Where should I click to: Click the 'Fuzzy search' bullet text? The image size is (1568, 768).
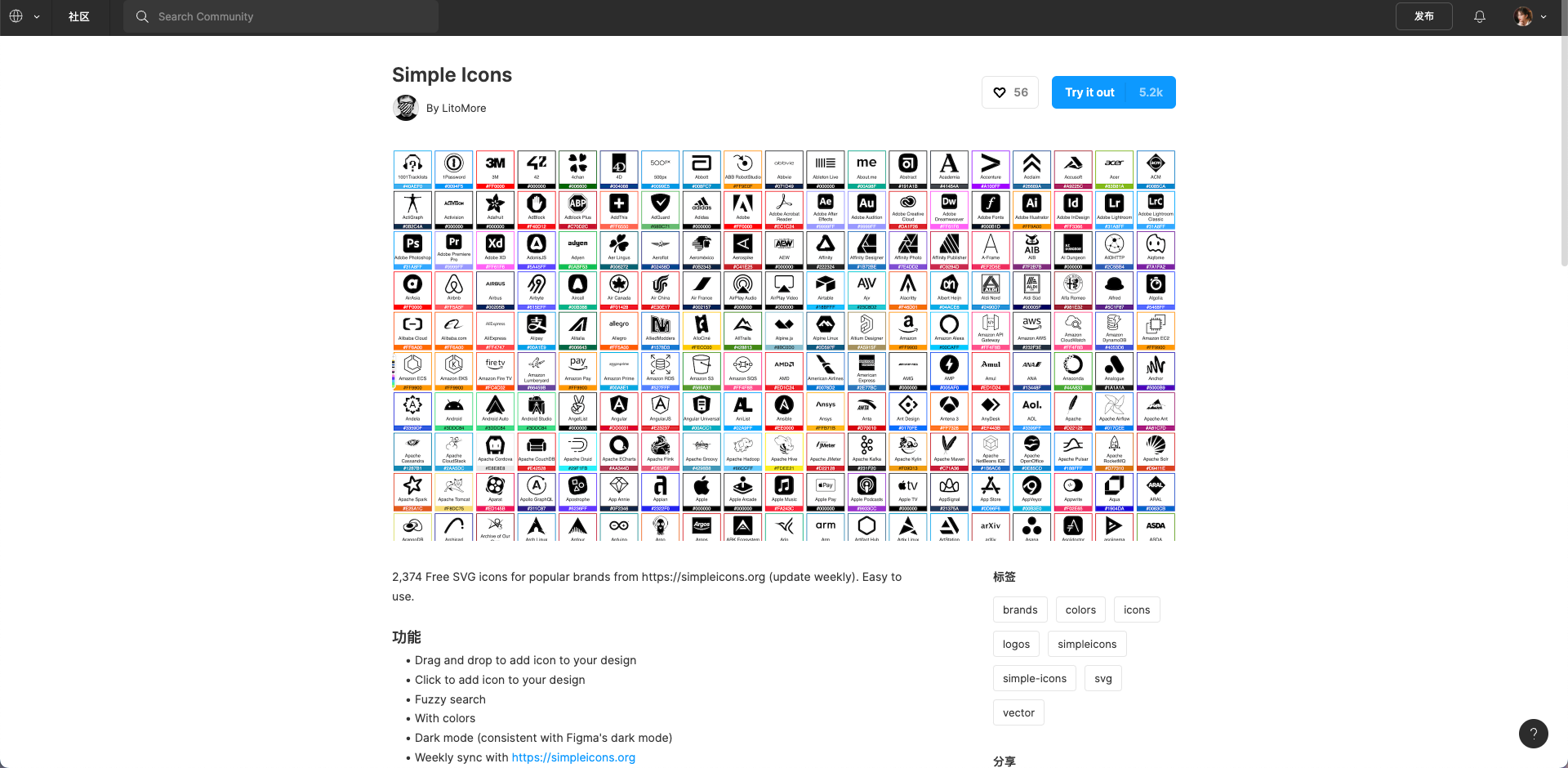coord(450,699)
